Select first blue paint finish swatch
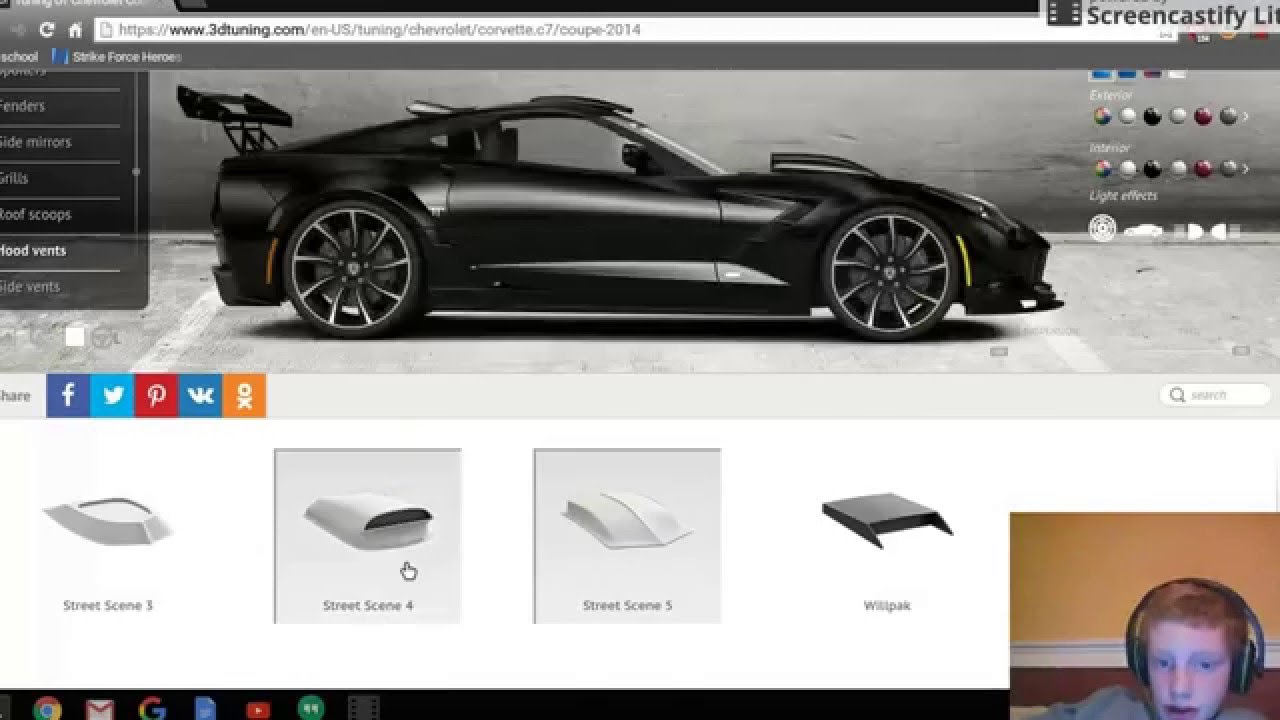 [x=1102, y=74]
